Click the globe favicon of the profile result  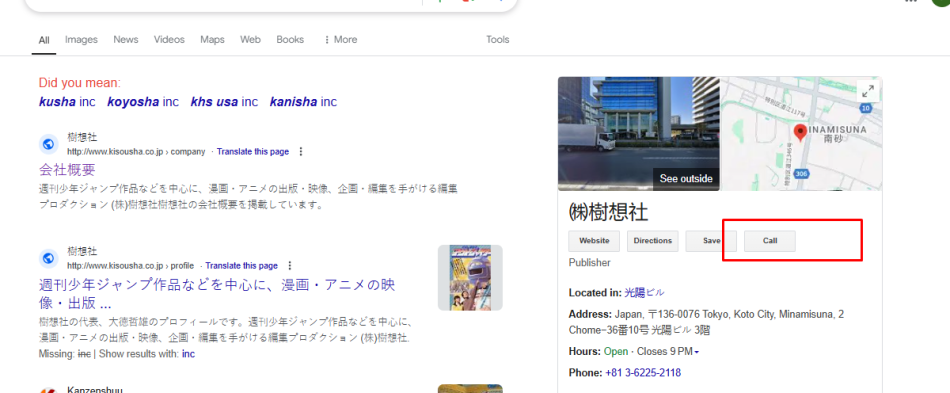point(48,259)
